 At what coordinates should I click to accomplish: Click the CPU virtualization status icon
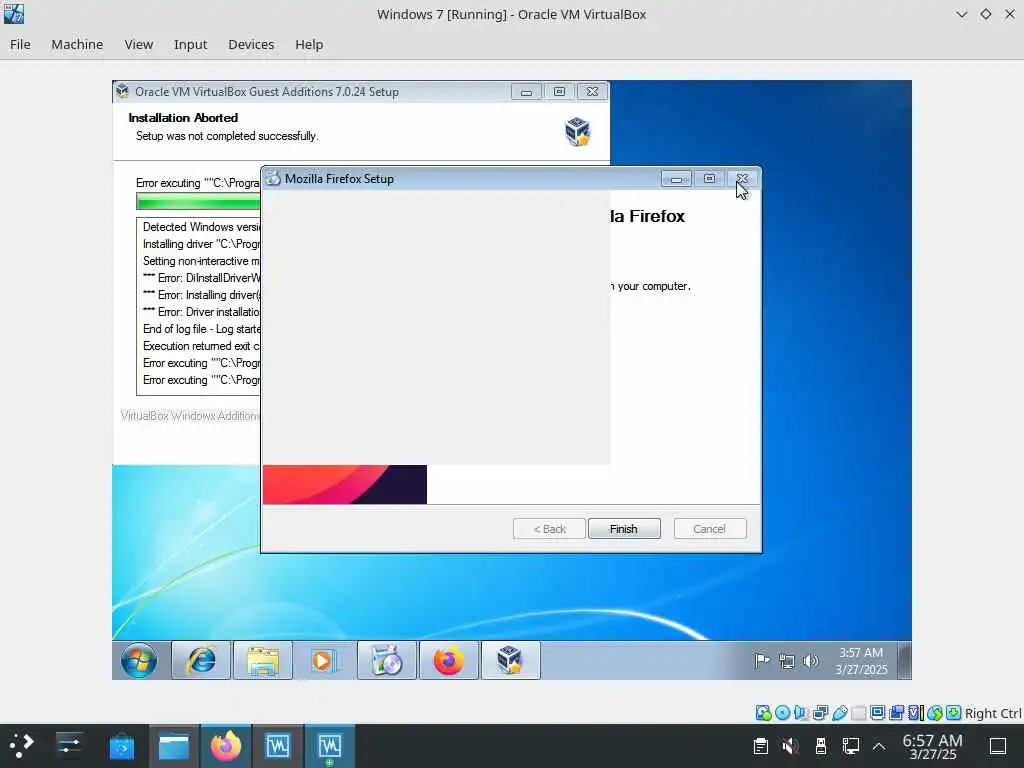click(916, 712)
